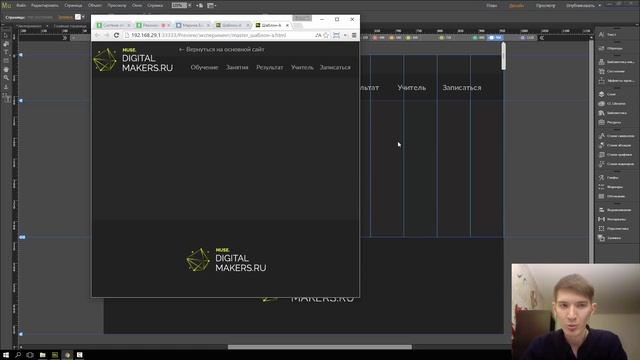Open browser extension dropdown arrow

[345, 36]
